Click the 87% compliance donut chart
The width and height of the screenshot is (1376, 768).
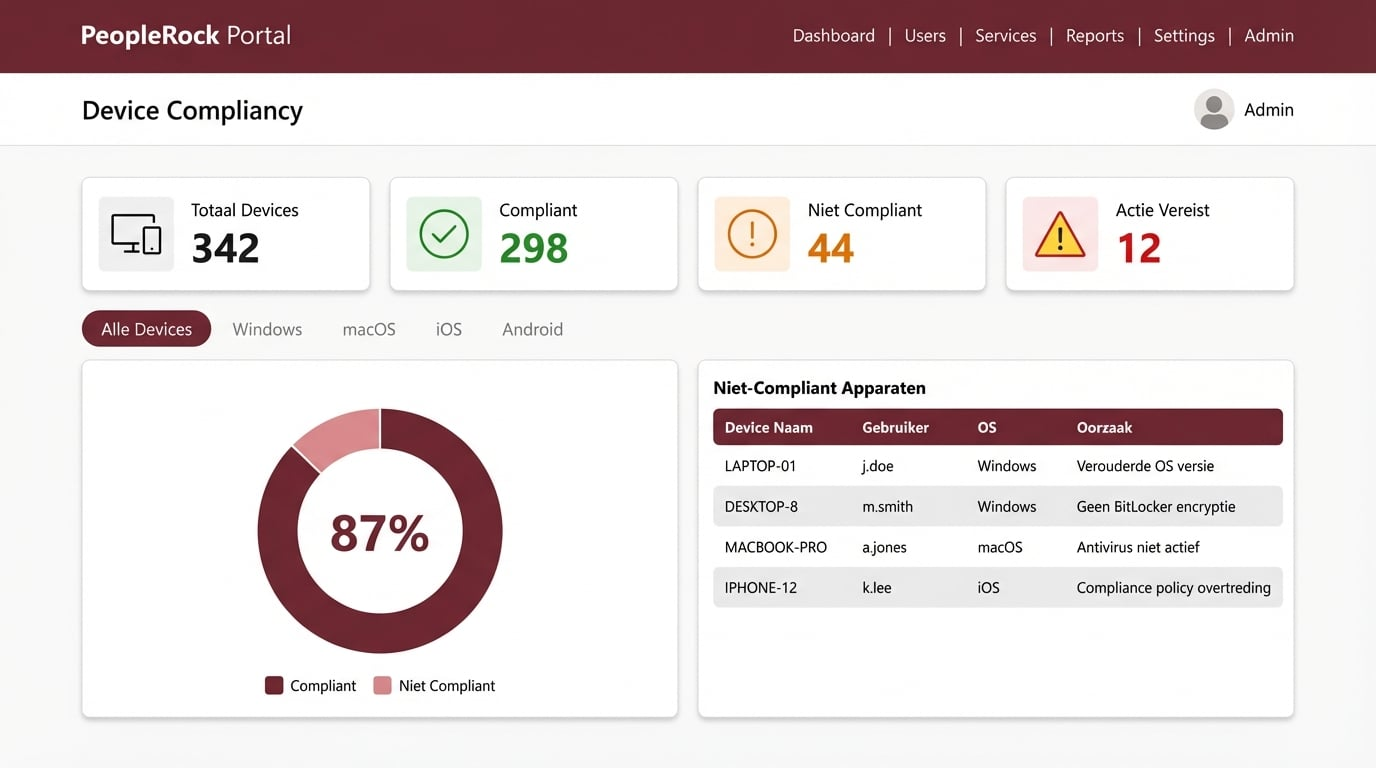click(380, 530)
